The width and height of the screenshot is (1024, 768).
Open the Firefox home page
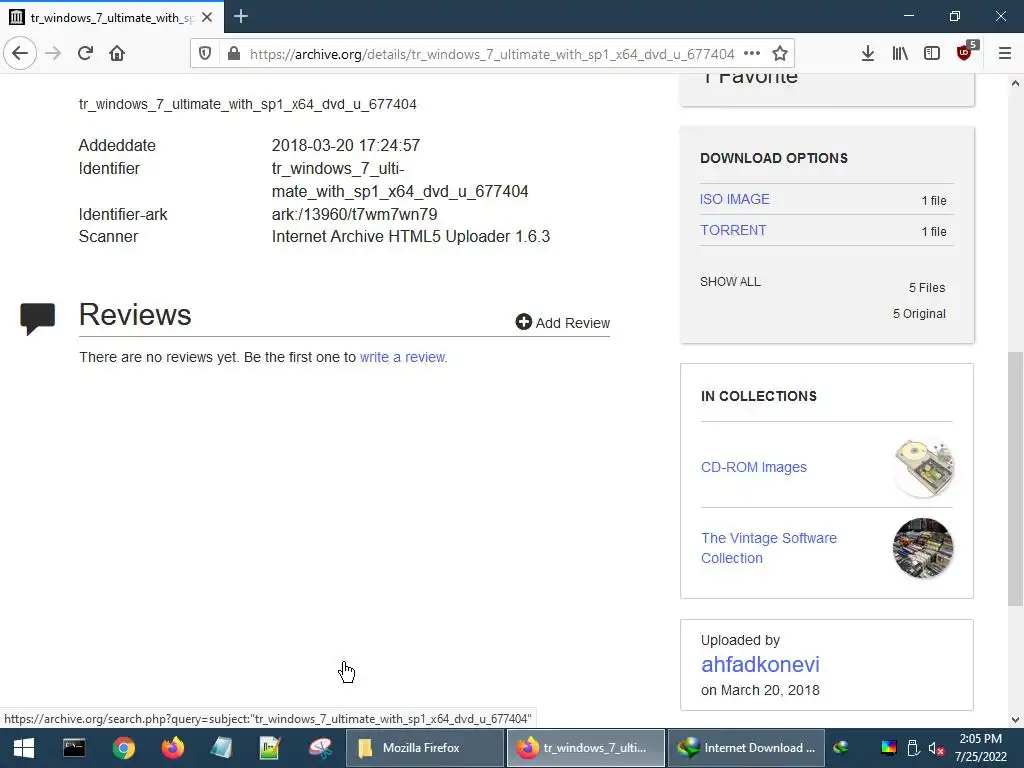pyautogui.click(x=117, y=54)
